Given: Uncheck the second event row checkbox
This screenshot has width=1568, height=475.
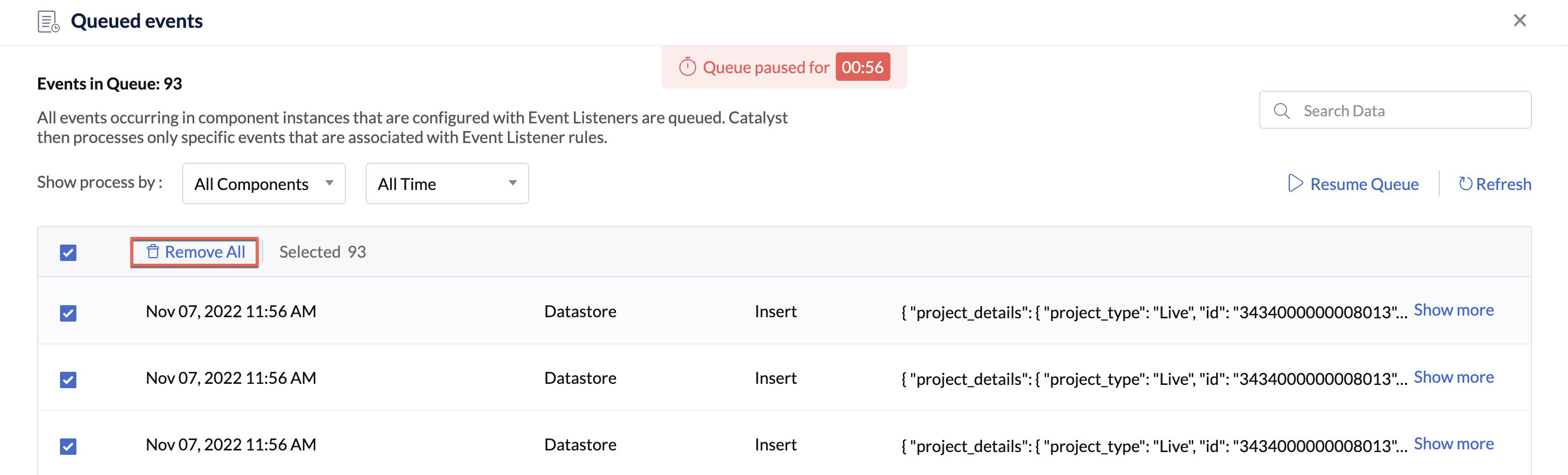Looking at the screenshot, I should (68, 380).
